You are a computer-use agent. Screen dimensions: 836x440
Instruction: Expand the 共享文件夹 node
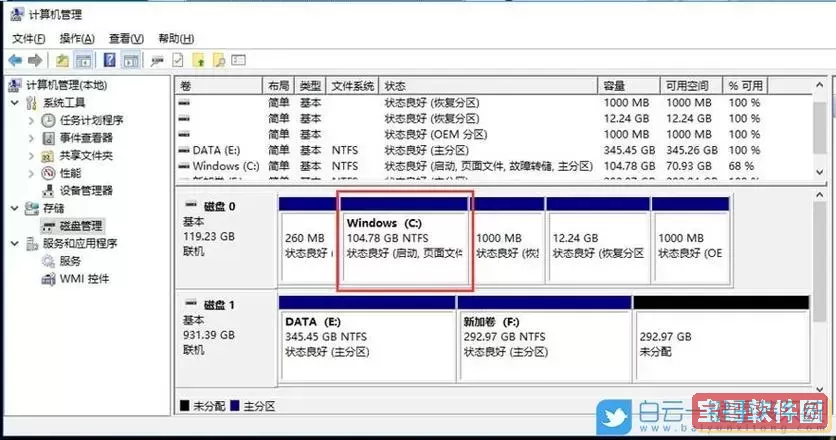[x=31, y=156]
